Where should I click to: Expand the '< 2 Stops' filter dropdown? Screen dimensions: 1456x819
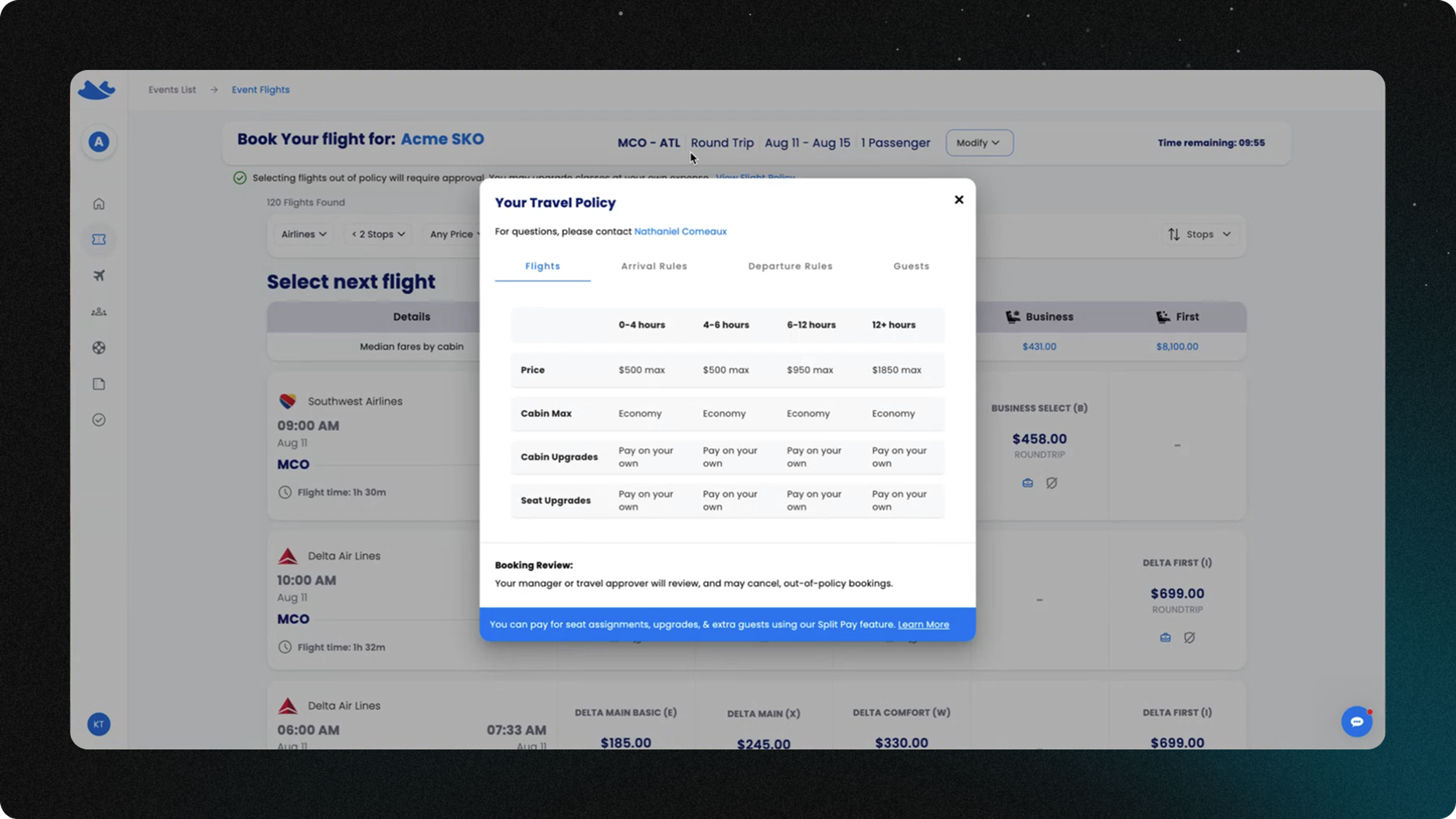[x=378, y=234]
